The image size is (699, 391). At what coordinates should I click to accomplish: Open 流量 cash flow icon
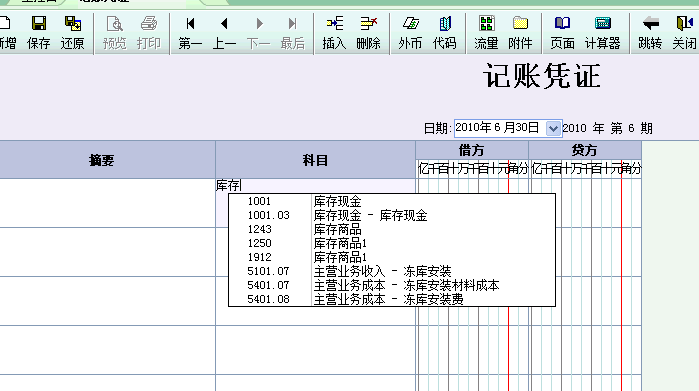click(x=486, y=33)
